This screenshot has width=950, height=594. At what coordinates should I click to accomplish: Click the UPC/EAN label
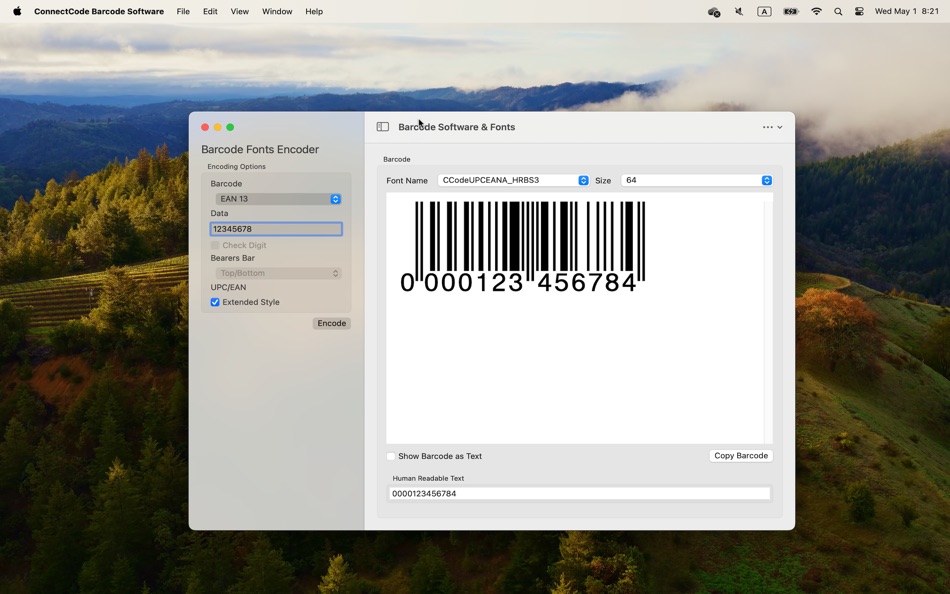click(228, 287)
